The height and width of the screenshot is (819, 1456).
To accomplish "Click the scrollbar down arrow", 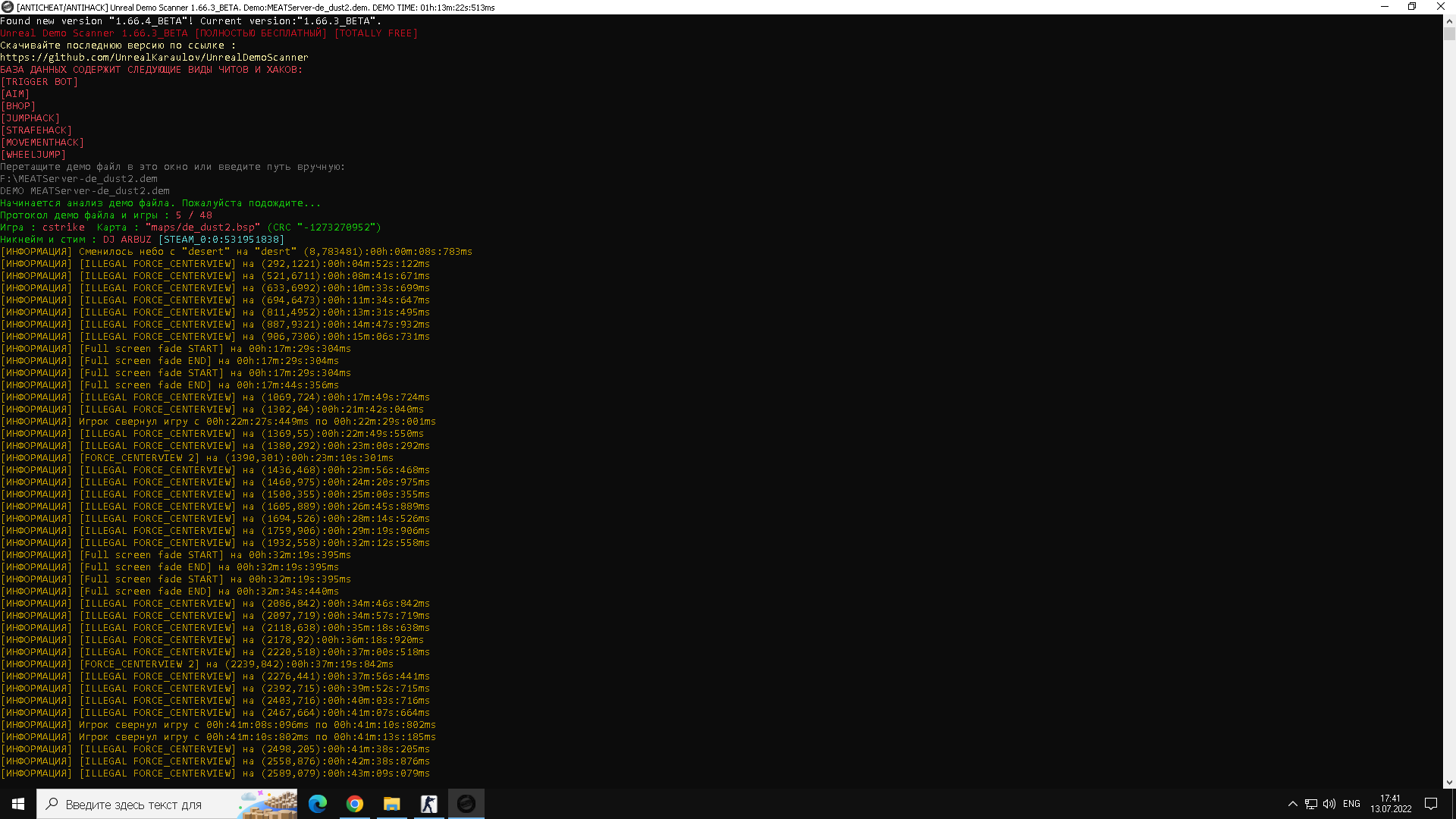I will tap(1449, 783).
